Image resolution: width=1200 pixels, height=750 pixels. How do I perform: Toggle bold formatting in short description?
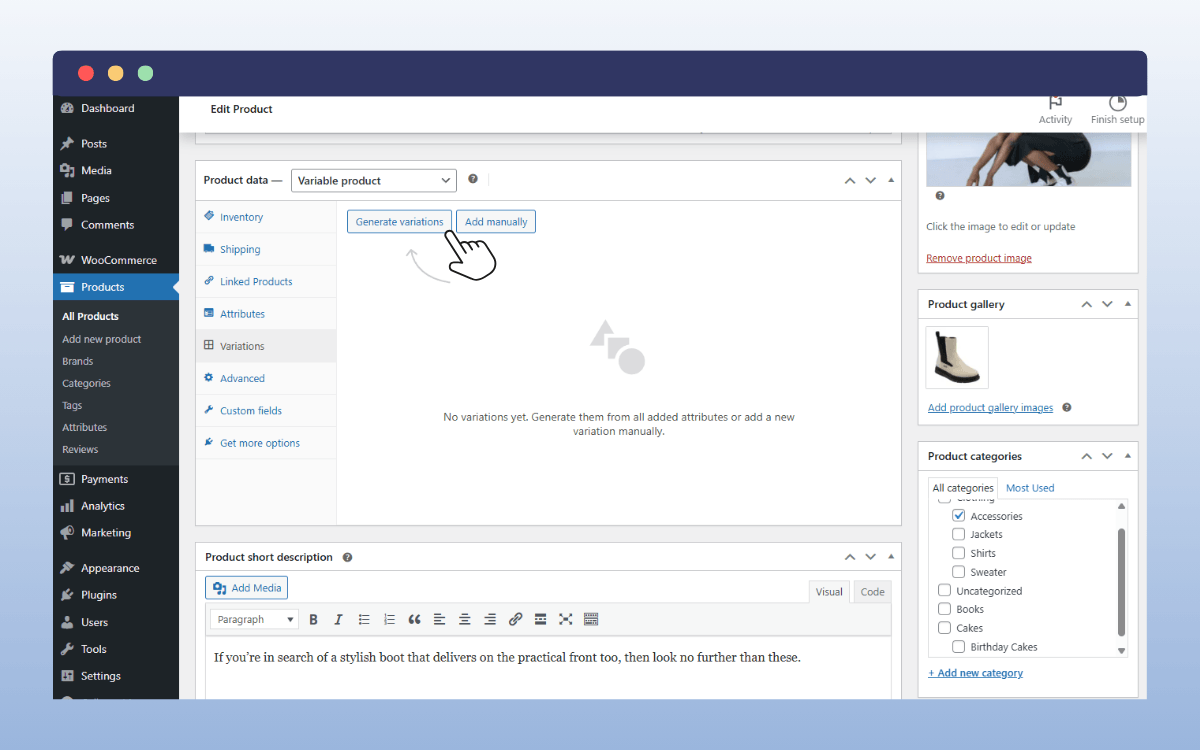(x=313, y=620)
